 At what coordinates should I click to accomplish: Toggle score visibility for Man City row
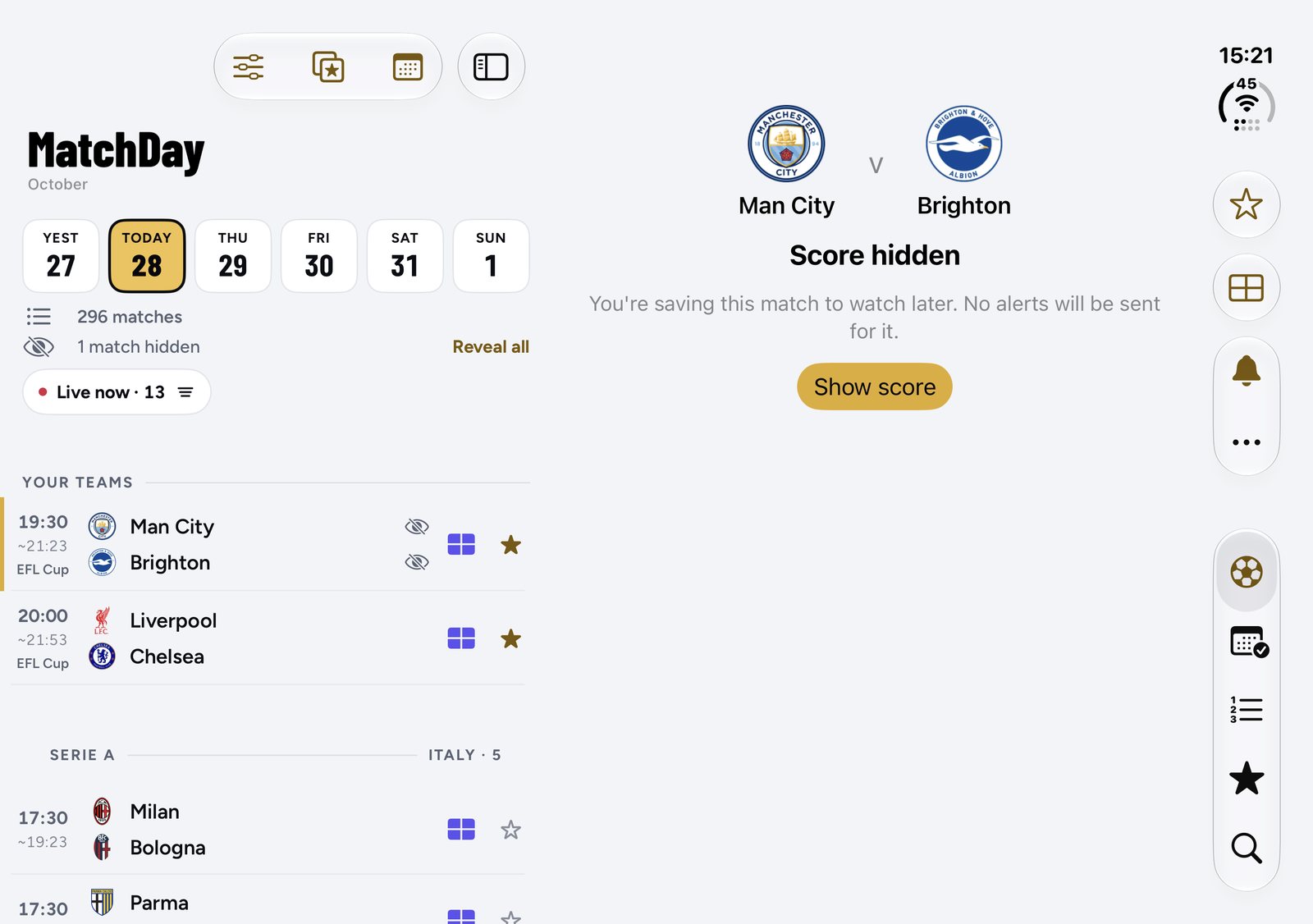click(417, 526)
